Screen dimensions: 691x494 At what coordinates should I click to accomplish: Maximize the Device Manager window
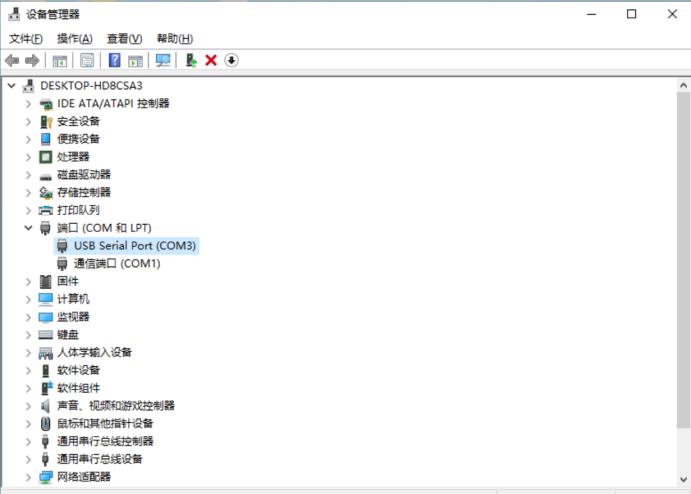tap(632, 15)
